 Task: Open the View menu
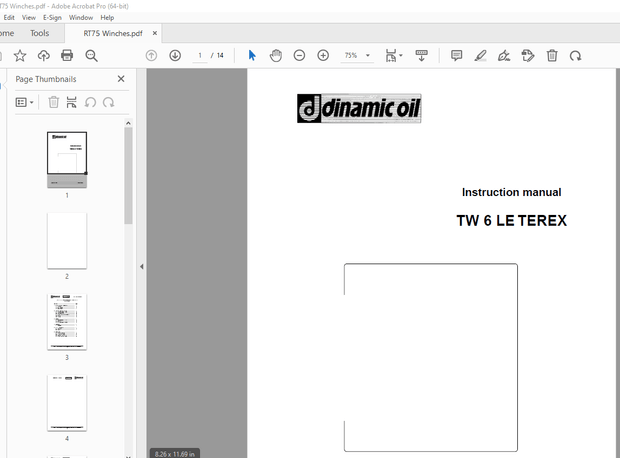pyautogui.click(x=29, y=17)
